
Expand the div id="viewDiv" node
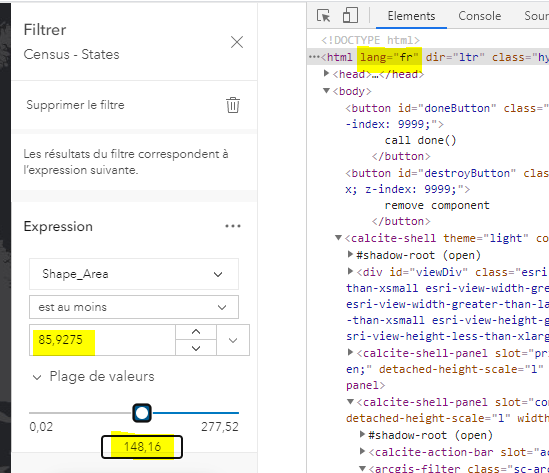pyautogui.click(x=350, y=271)
